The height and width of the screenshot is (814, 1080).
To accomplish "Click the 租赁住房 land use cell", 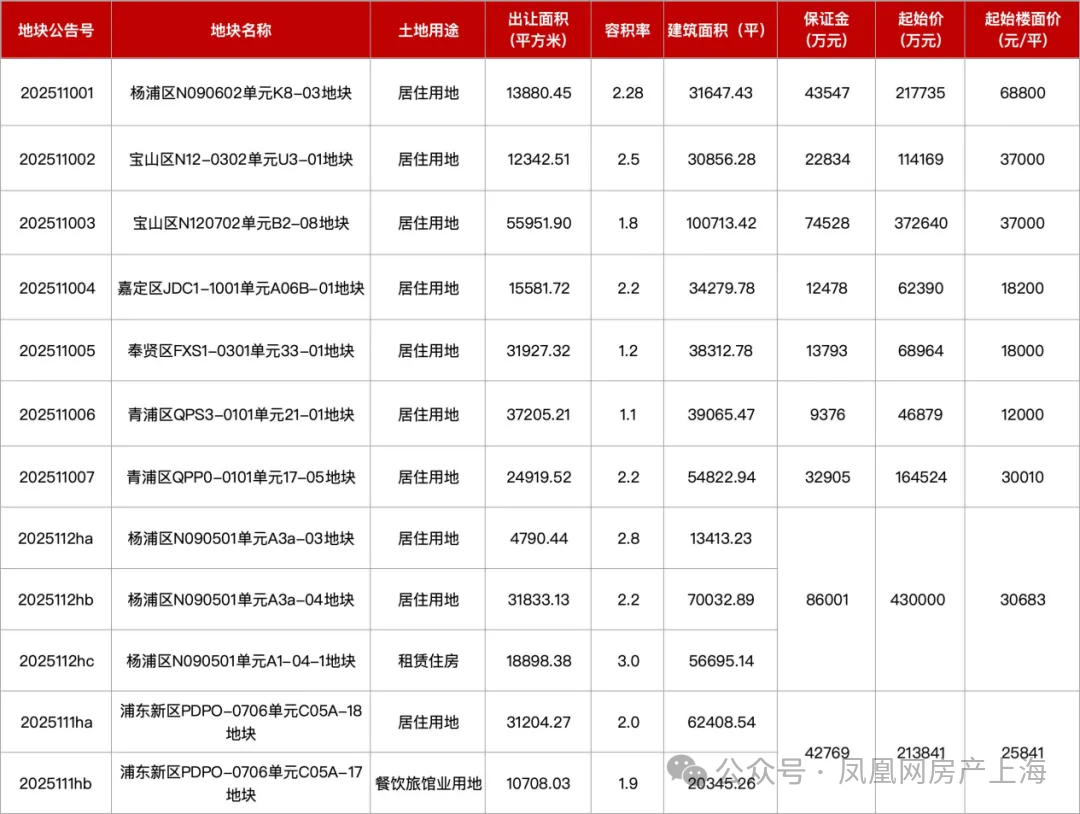I will (x=428, y=661).
